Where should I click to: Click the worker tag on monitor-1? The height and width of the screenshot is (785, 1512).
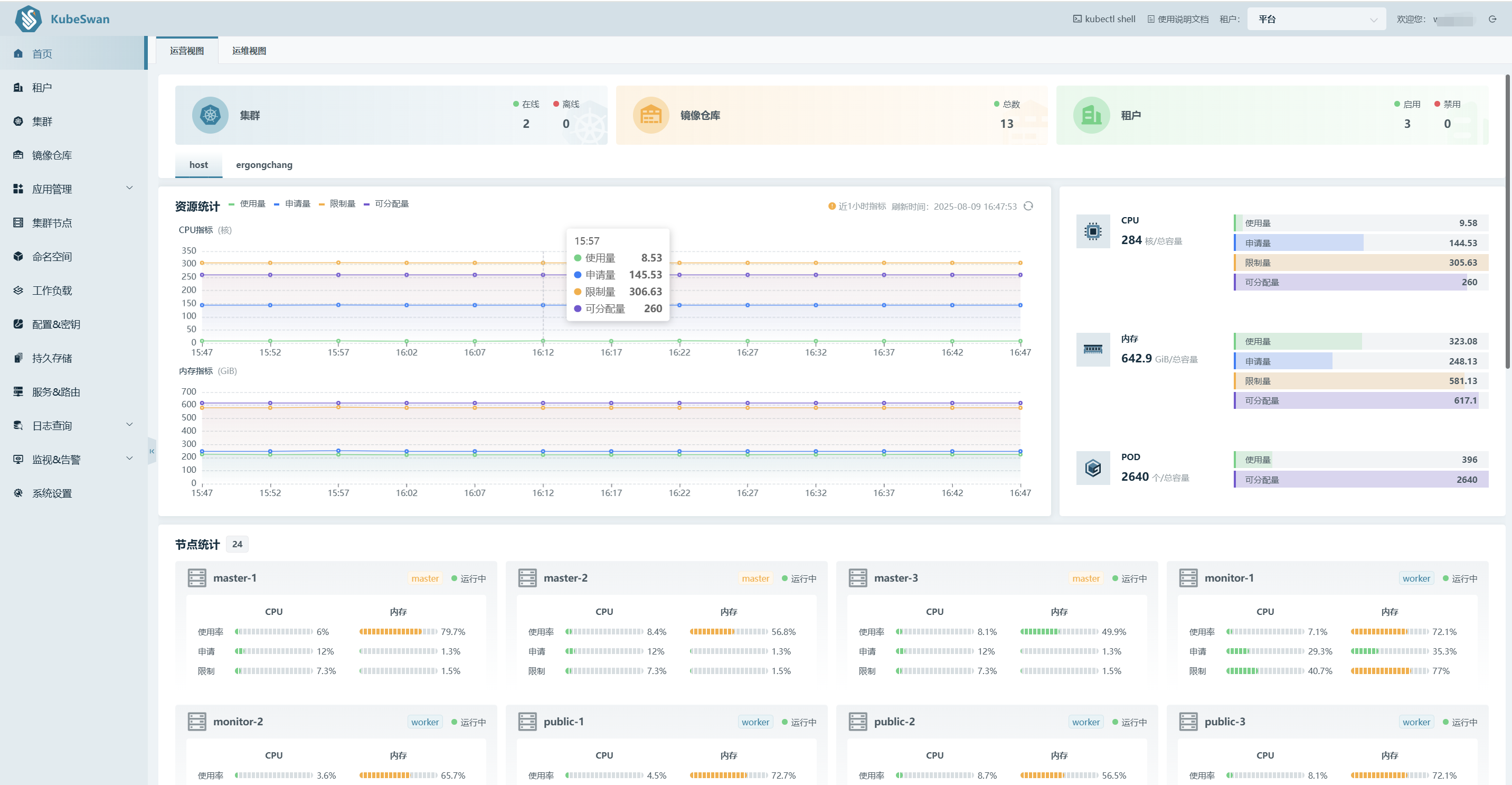[x=1416, y=578]
